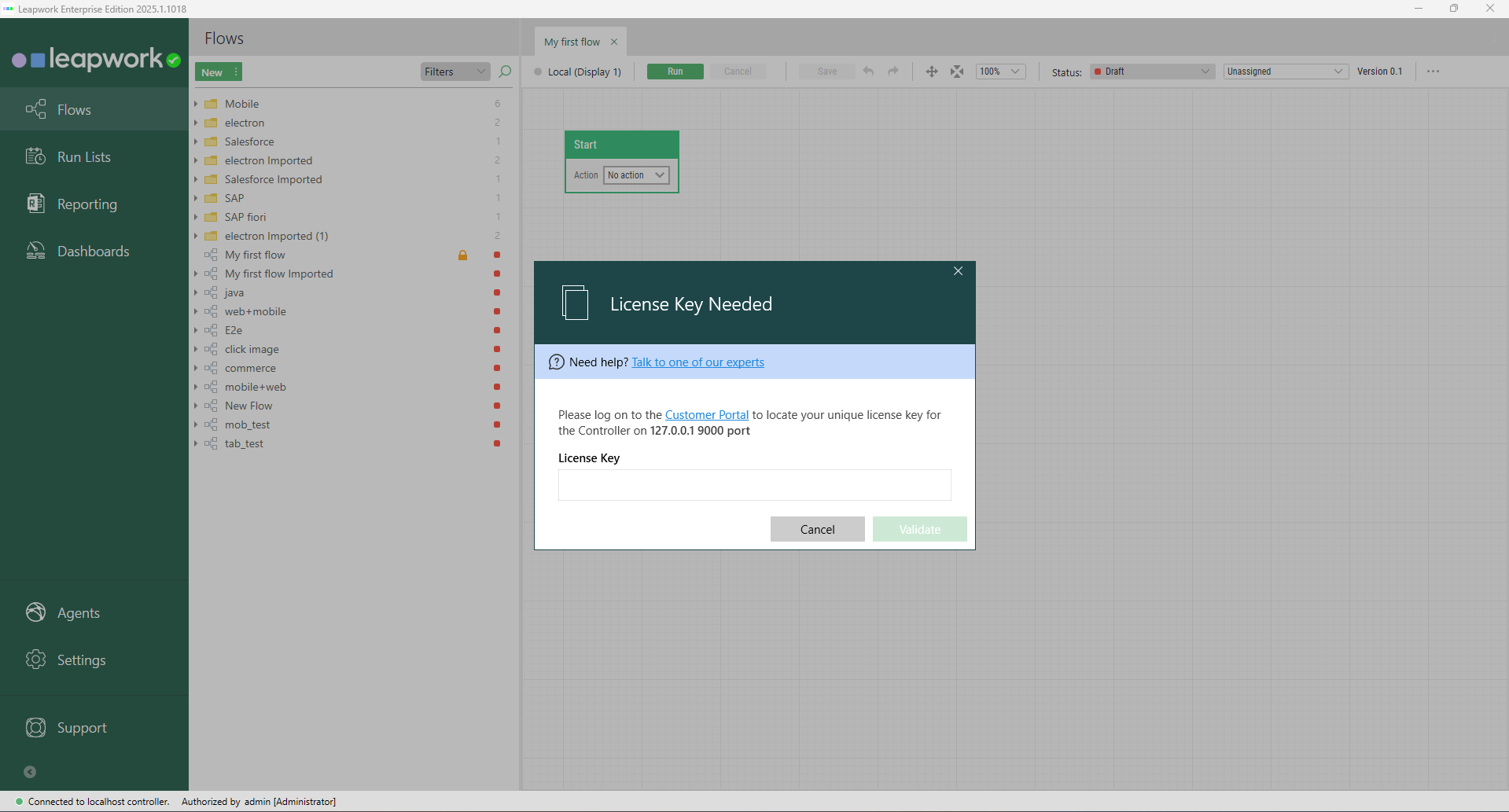This screenshot has width=1509, height=812.
Task: Click the redo arrow in flow toolbar
Action: 893,72
